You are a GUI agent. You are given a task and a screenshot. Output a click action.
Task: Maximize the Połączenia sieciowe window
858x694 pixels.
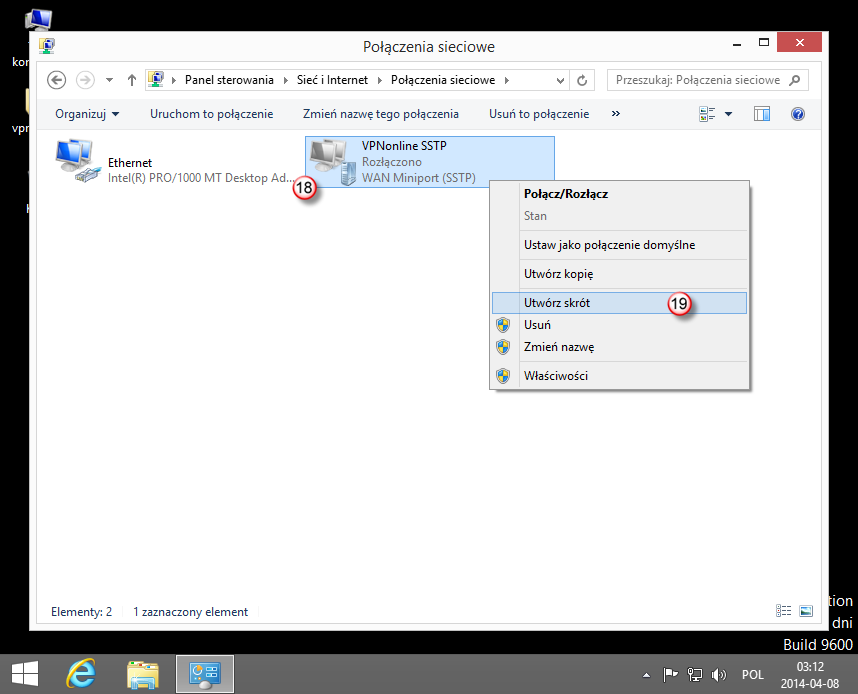tap(764, 43)
